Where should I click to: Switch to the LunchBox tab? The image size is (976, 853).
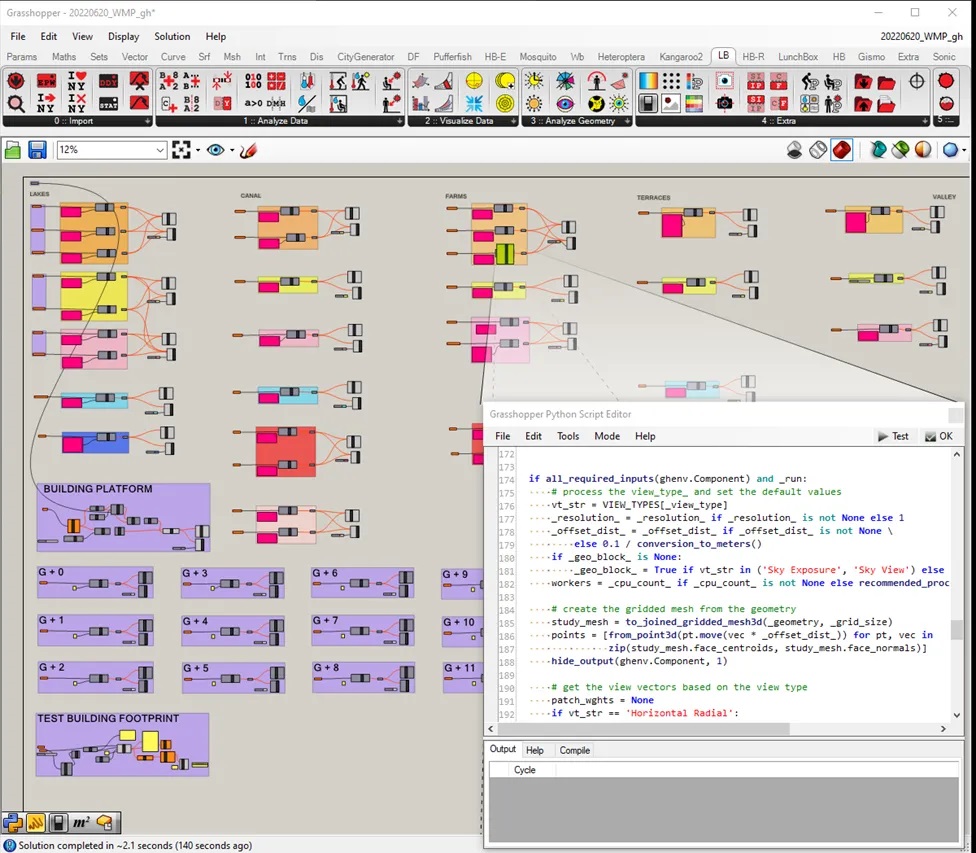[798, 57]
